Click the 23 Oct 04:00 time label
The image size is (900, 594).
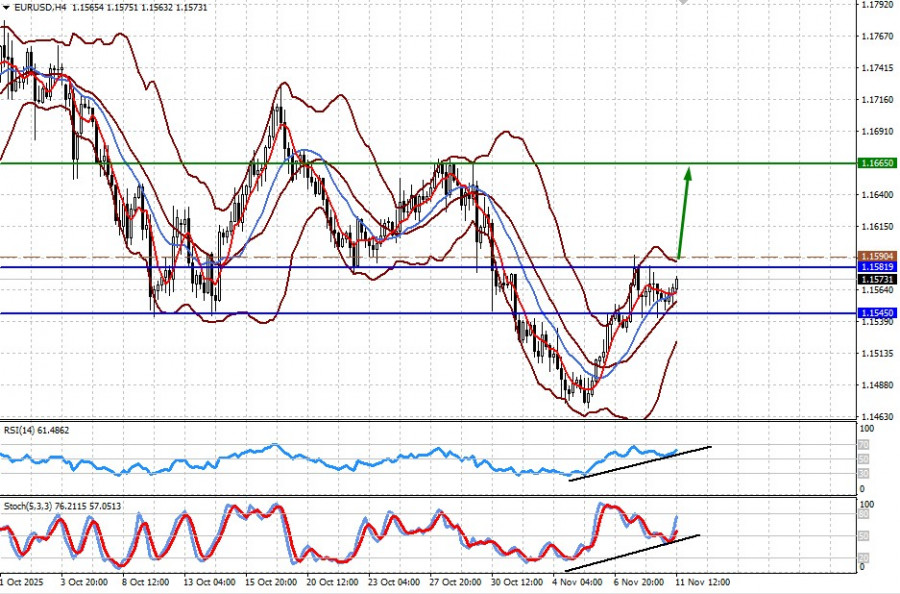[392, 582]
